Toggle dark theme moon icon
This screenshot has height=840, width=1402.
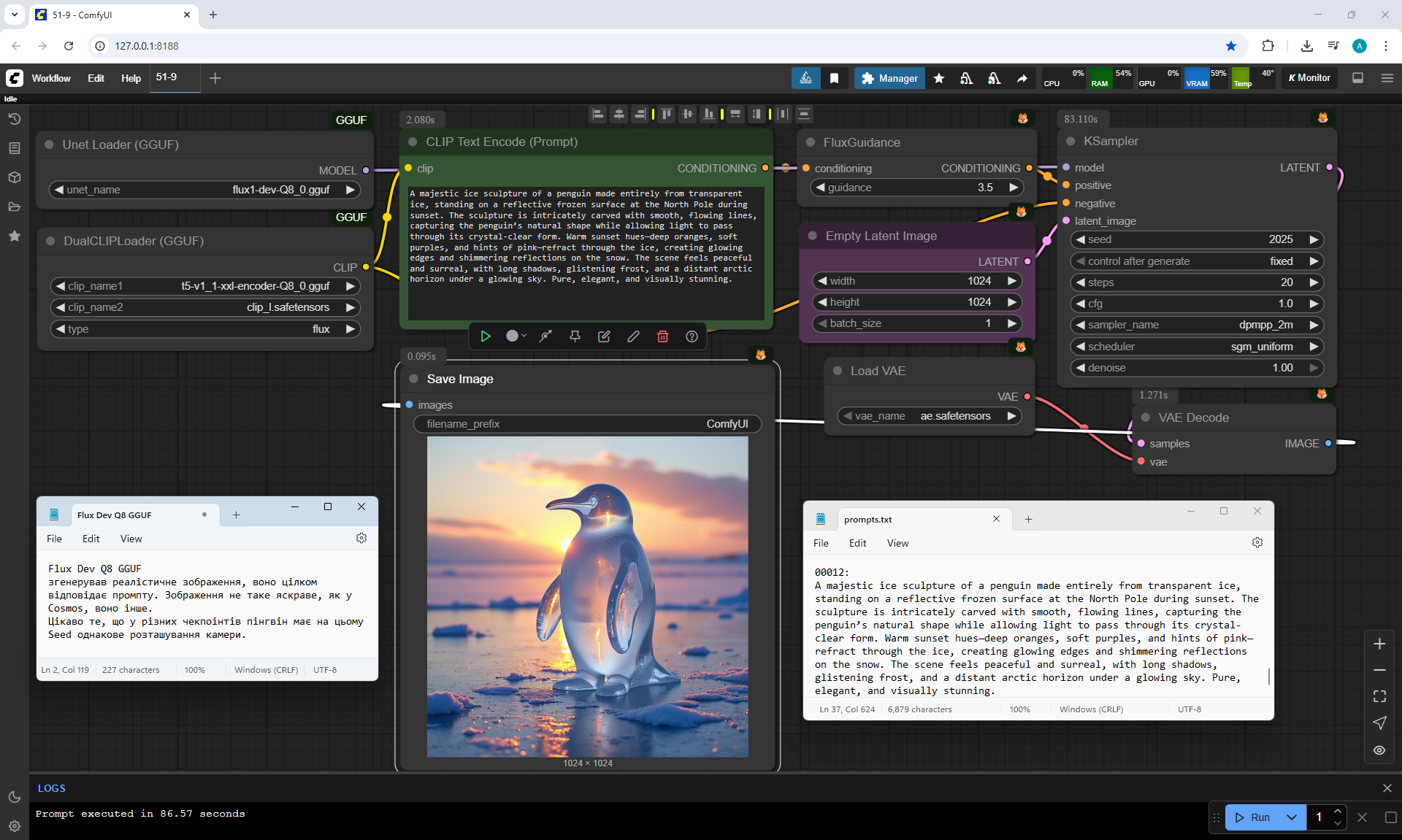click(14, 797)
